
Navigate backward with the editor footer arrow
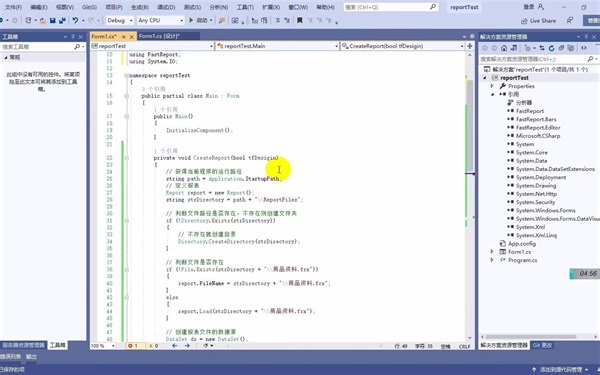coord(175,346)
